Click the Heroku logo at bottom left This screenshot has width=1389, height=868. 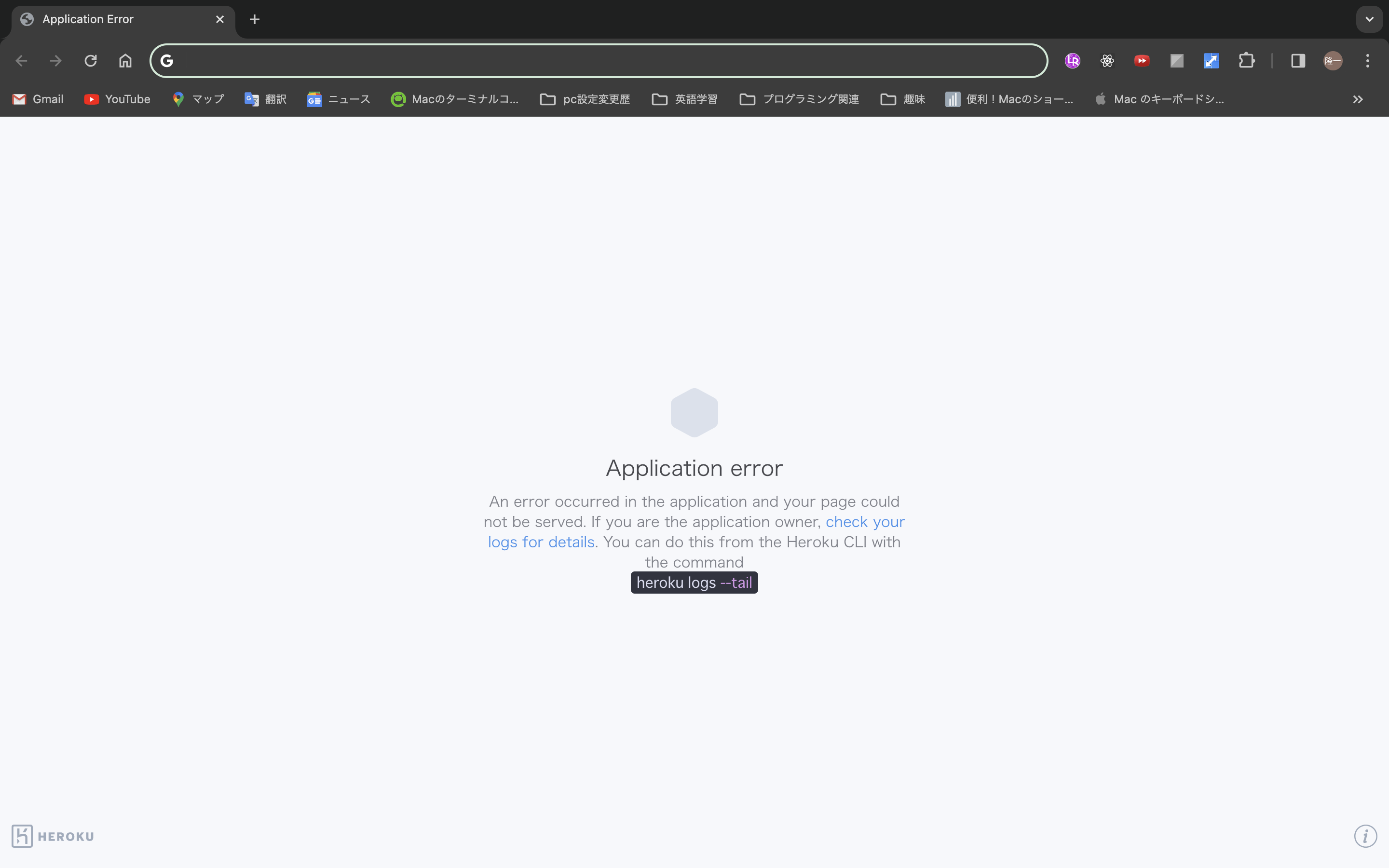(x=53, y=837)
